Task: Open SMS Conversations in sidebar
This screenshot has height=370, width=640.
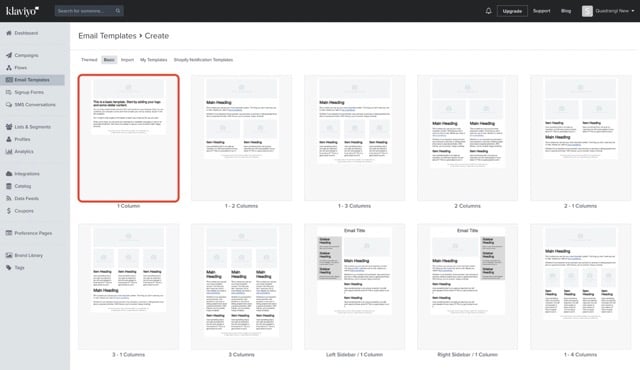Action: [35, 105]
